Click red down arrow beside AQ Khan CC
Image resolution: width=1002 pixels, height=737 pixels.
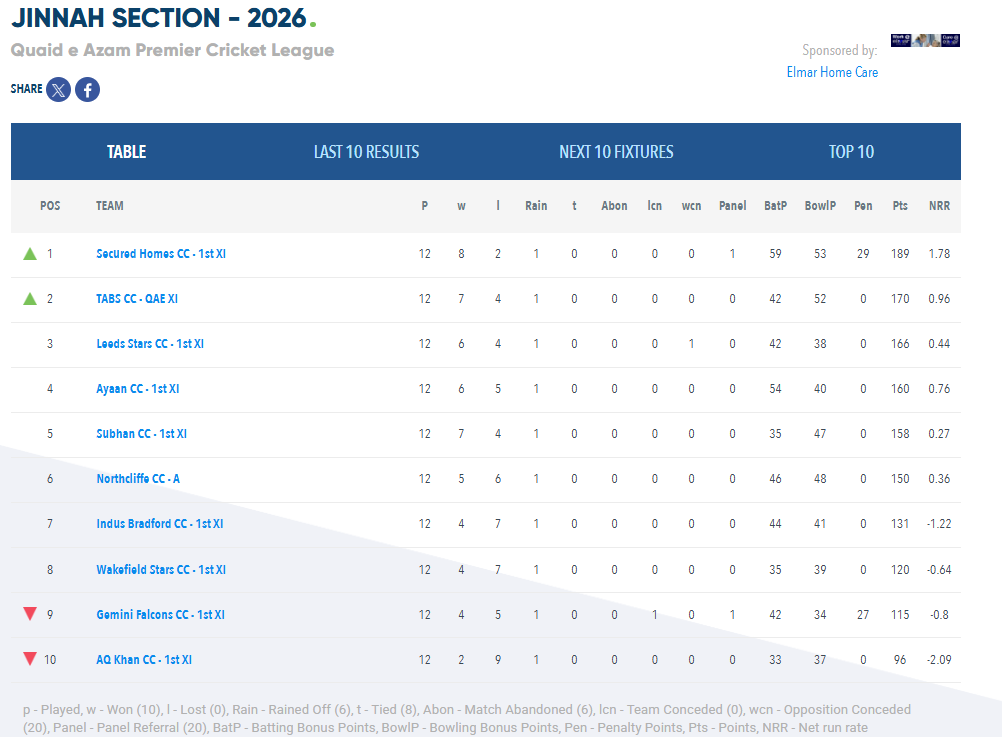30,658
